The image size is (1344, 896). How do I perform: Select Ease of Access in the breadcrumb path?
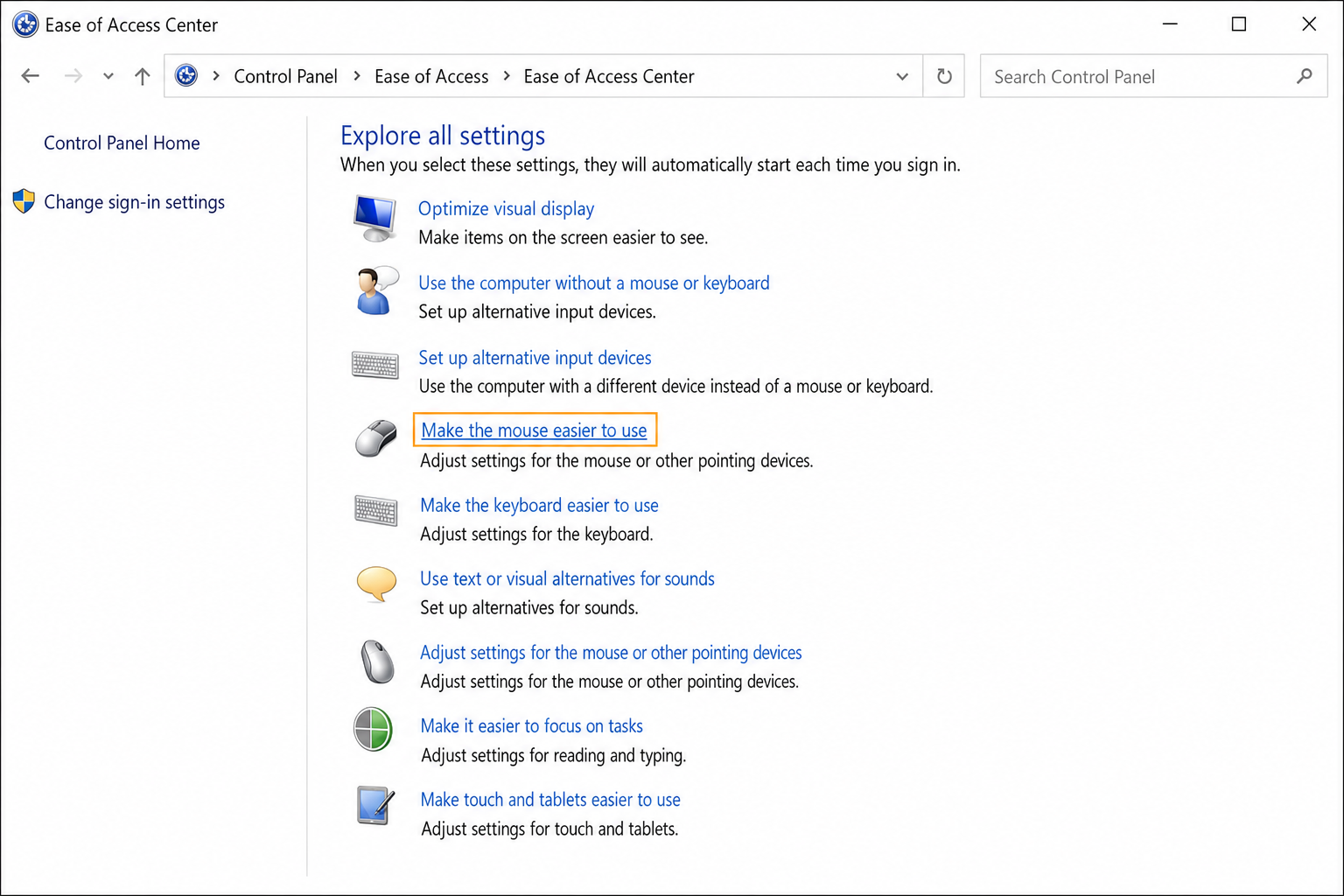tap(431, 76)
